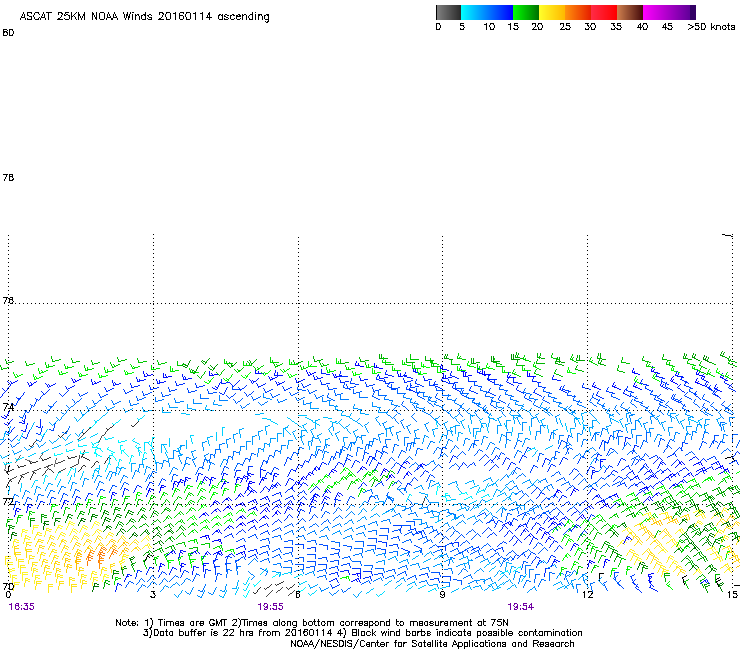
Task: Click the longitude label '12' on bottom axis
Action: [588, 594]
